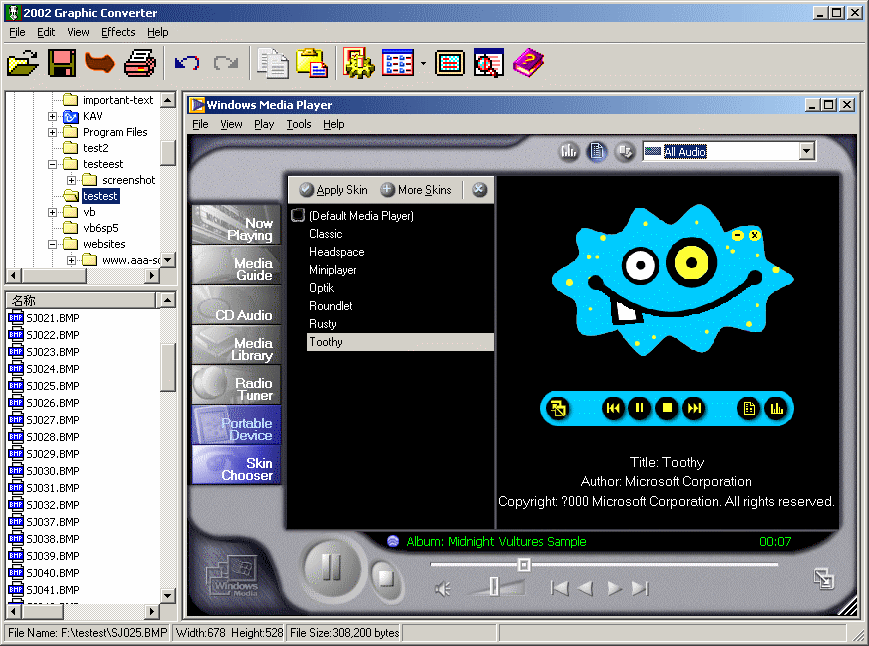Click the list view mode toolbar icon

point(397,63)
